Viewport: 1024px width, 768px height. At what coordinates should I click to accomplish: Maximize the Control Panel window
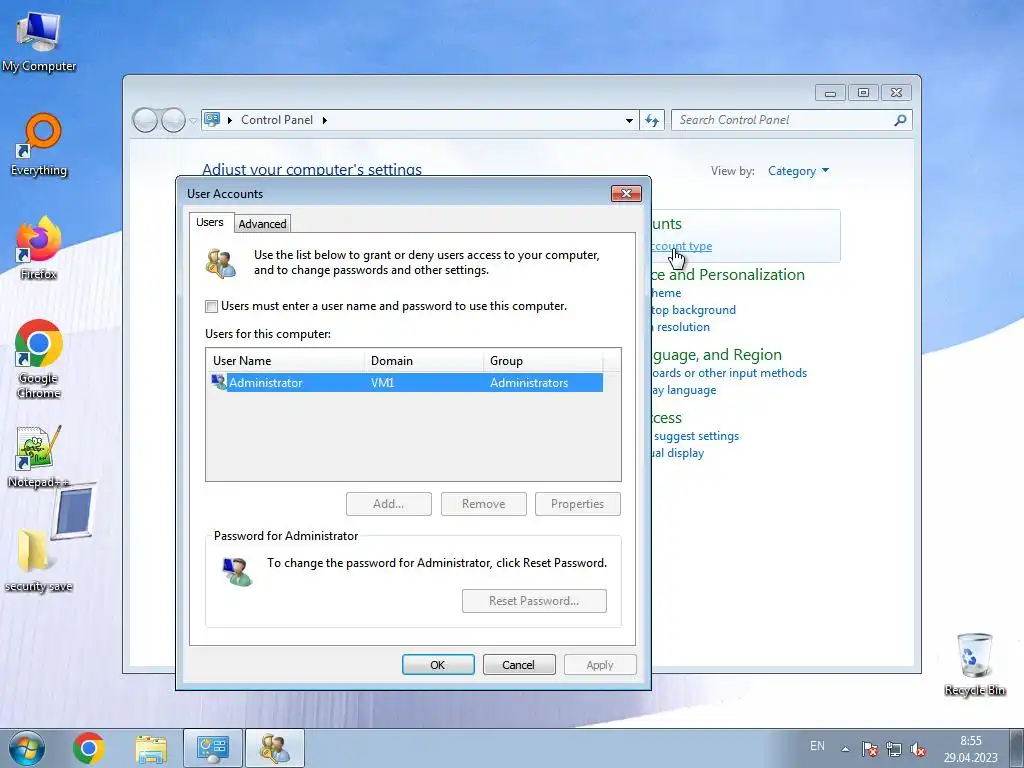pyautogui.click(x=863, y=93)
